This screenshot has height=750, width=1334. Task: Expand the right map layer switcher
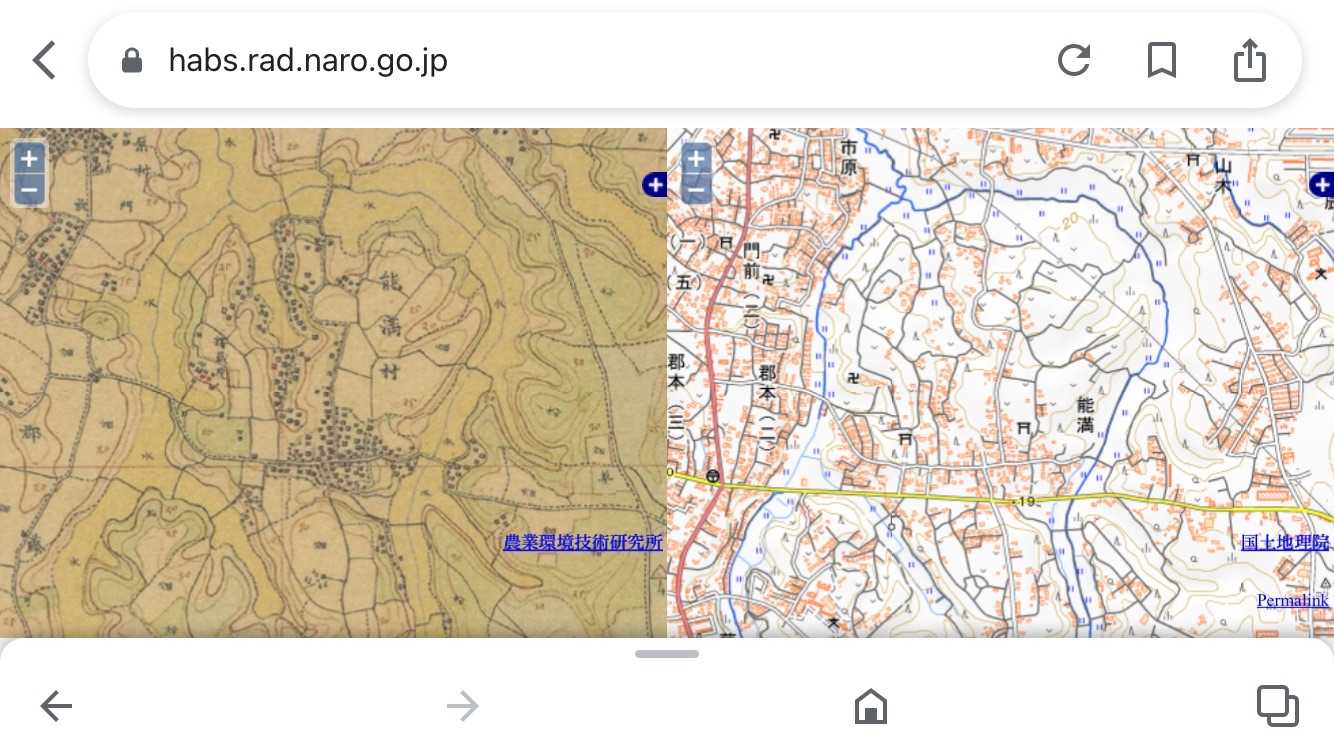[1321, 184]
